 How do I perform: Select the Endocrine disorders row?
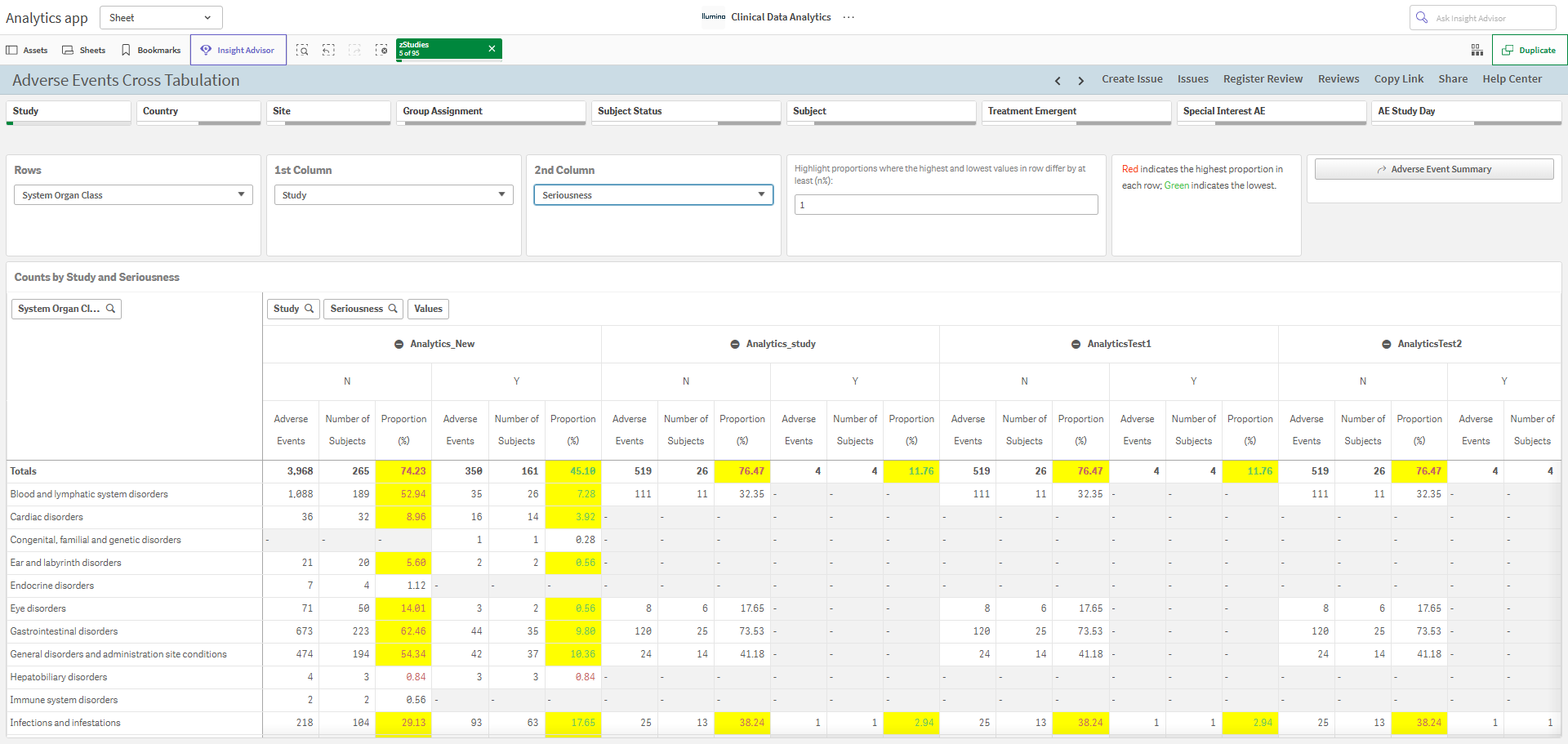(x=52, y=586)
